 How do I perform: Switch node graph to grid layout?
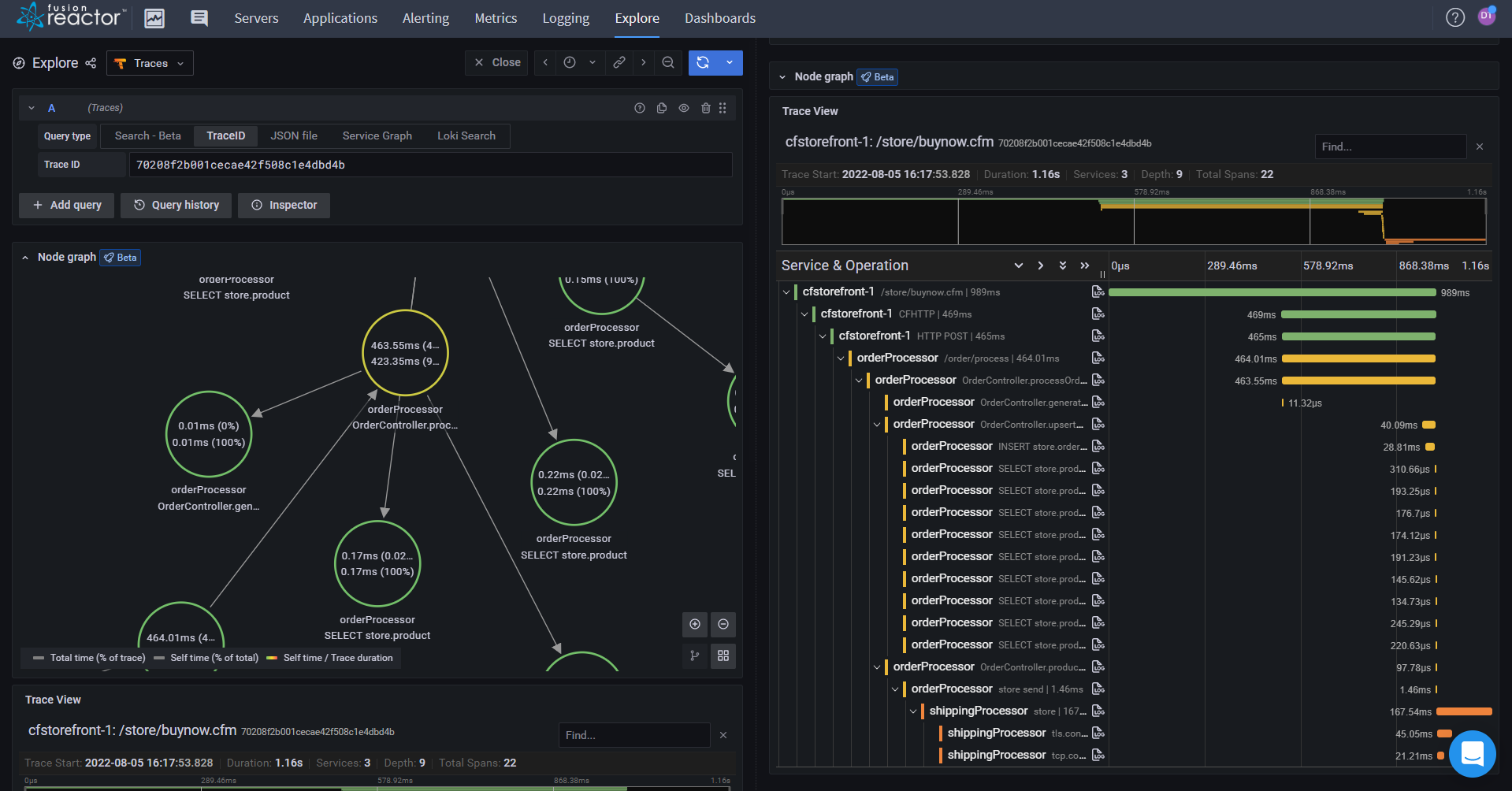click(x=723, y=655)
